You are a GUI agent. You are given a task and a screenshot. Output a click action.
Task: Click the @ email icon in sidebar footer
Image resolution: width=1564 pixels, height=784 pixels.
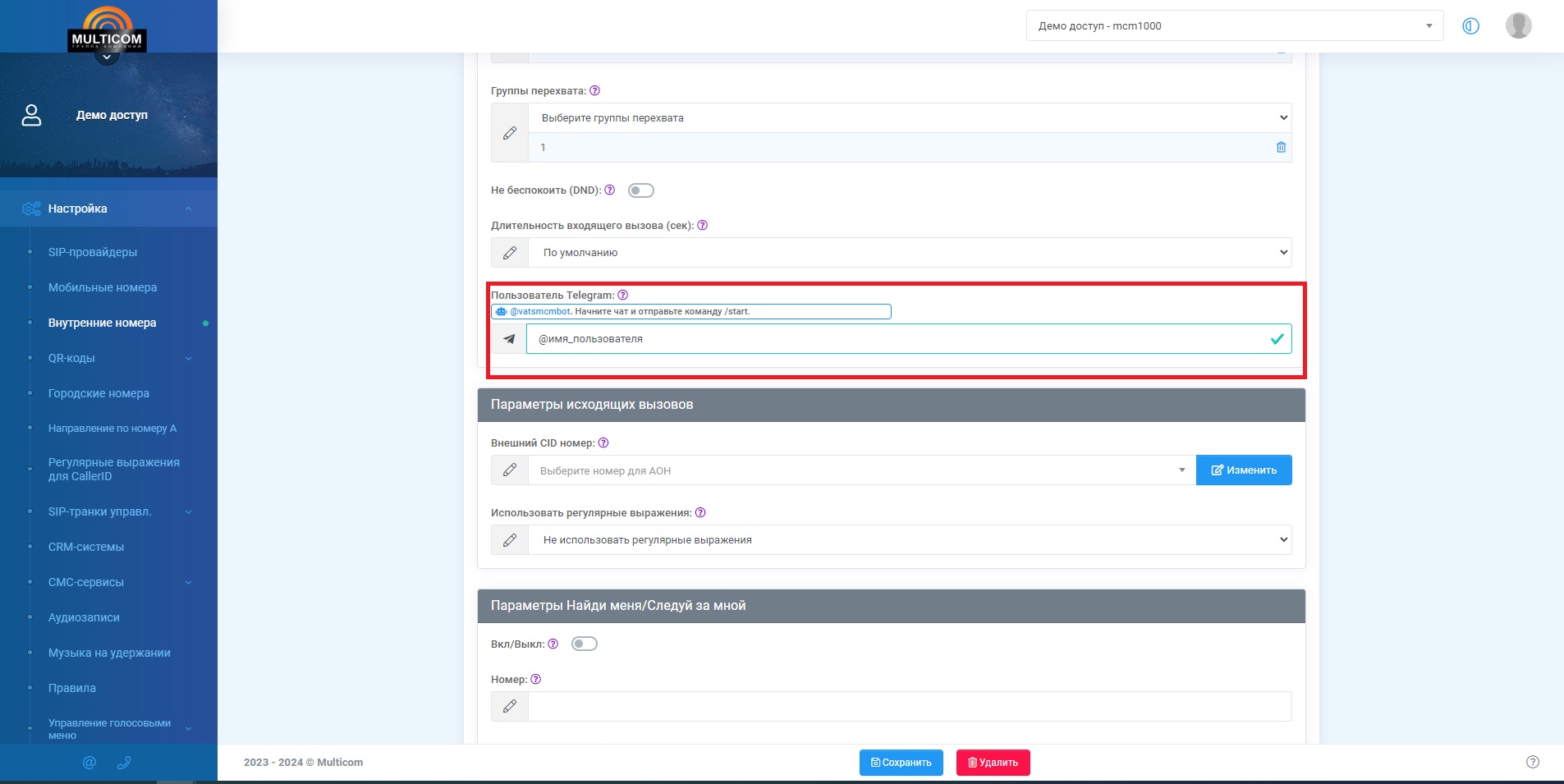(89, 763)
